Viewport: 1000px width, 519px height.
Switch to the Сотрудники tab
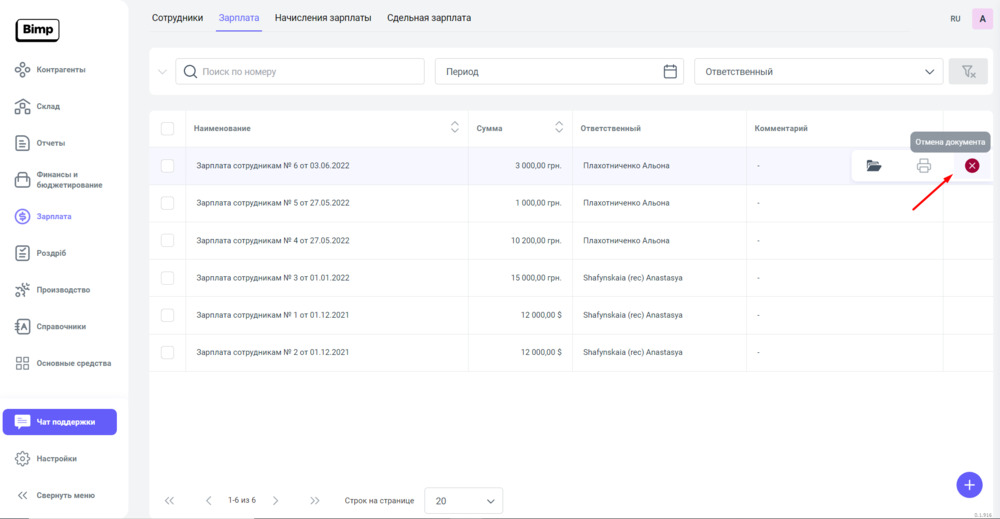177,18
